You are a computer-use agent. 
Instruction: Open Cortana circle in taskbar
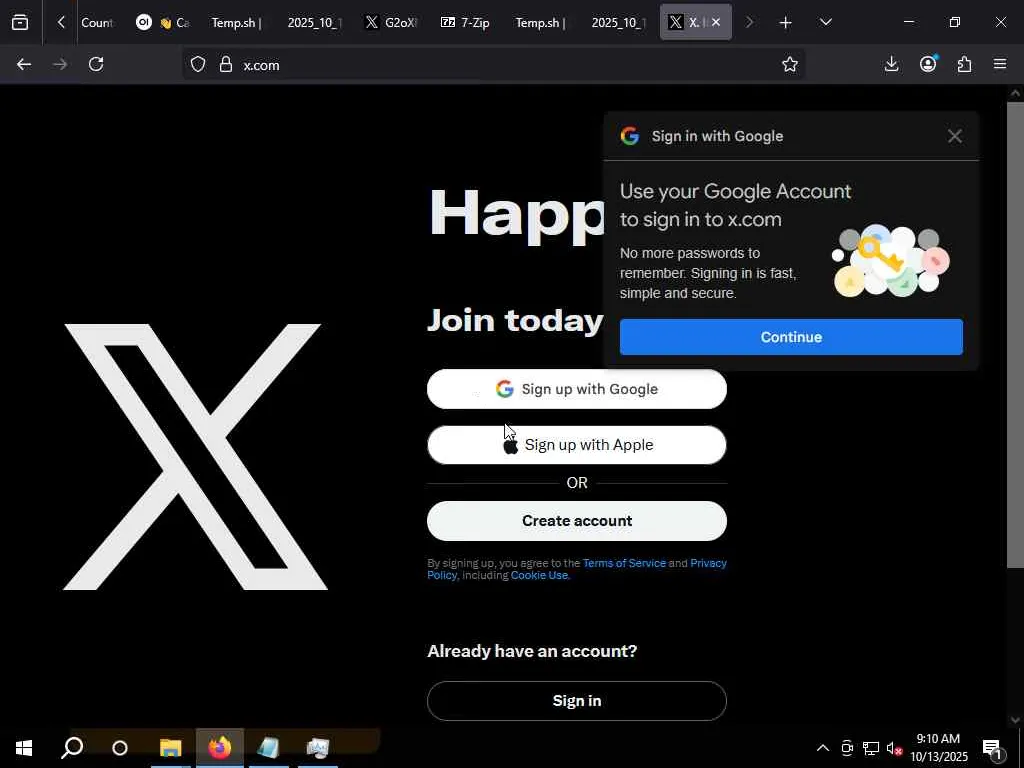120,748
